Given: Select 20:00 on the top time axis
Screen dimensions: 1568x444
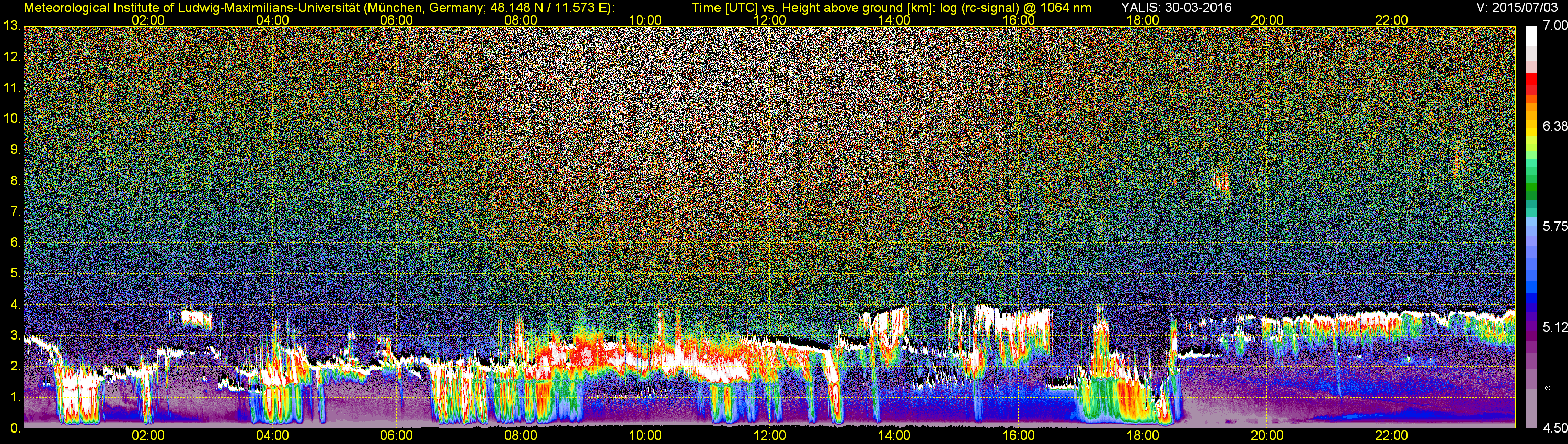Looking at the screenshot, I should (x=1267, y=20).
